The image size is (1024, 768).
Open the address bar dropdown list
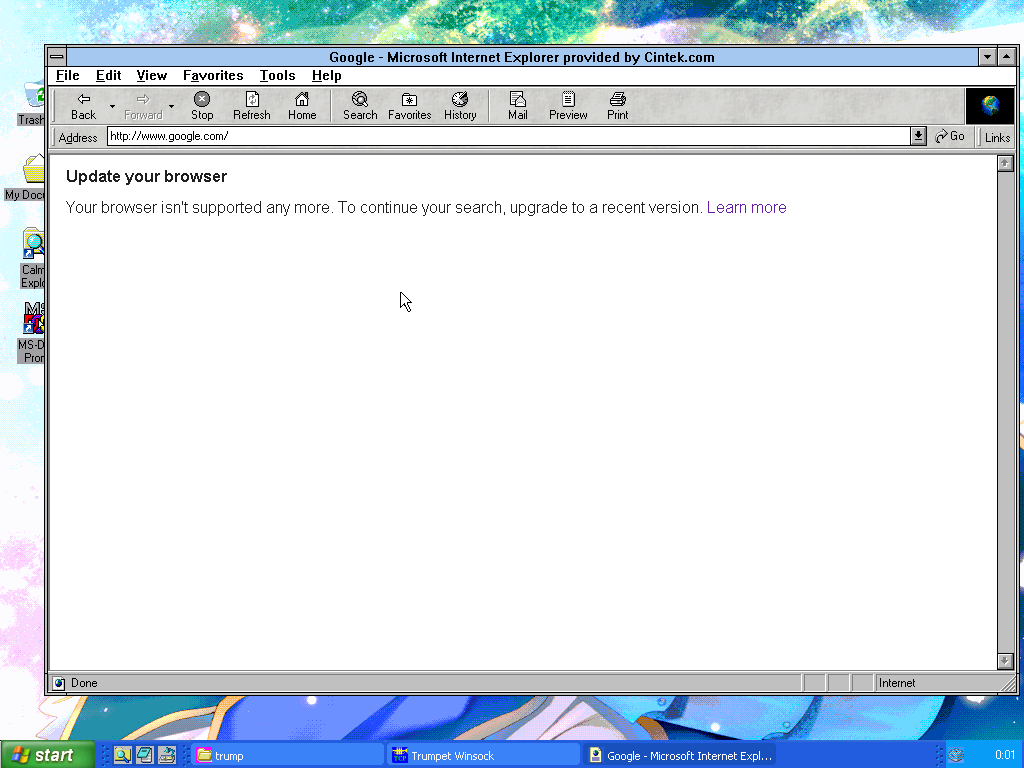pyautogui.click(x=918, y=137)
